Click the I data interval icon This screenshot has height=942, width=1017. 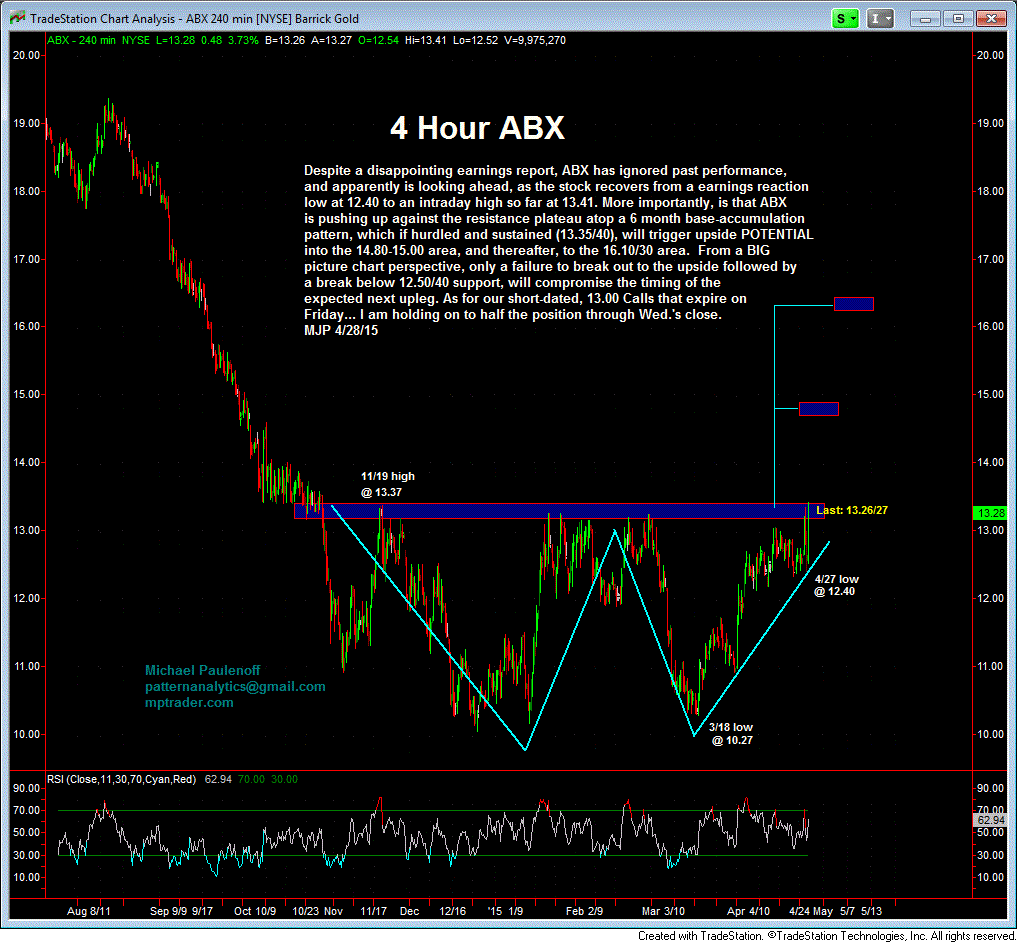pyautogui.click(x=875, y=17)
